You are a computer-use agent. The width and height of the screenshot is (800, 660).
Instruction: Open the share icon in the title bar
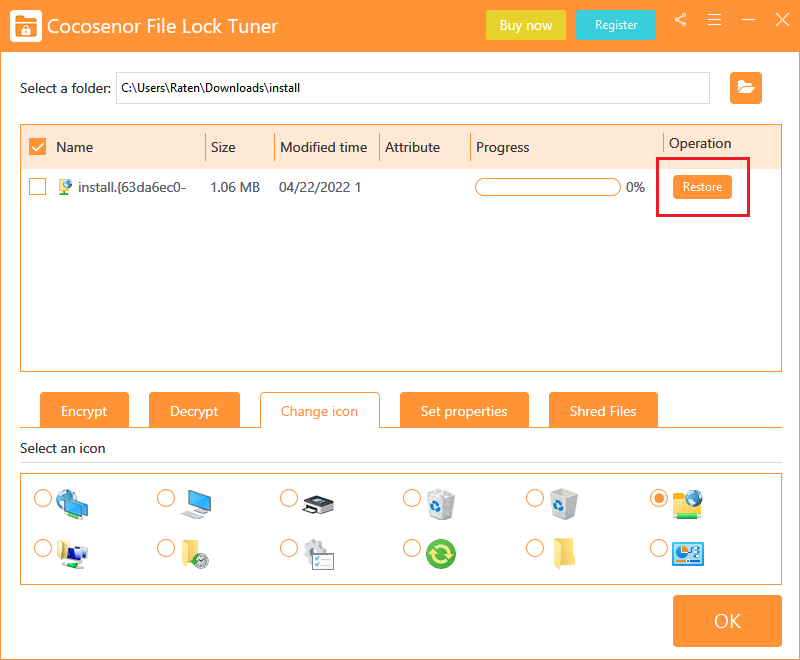[681, 20]
